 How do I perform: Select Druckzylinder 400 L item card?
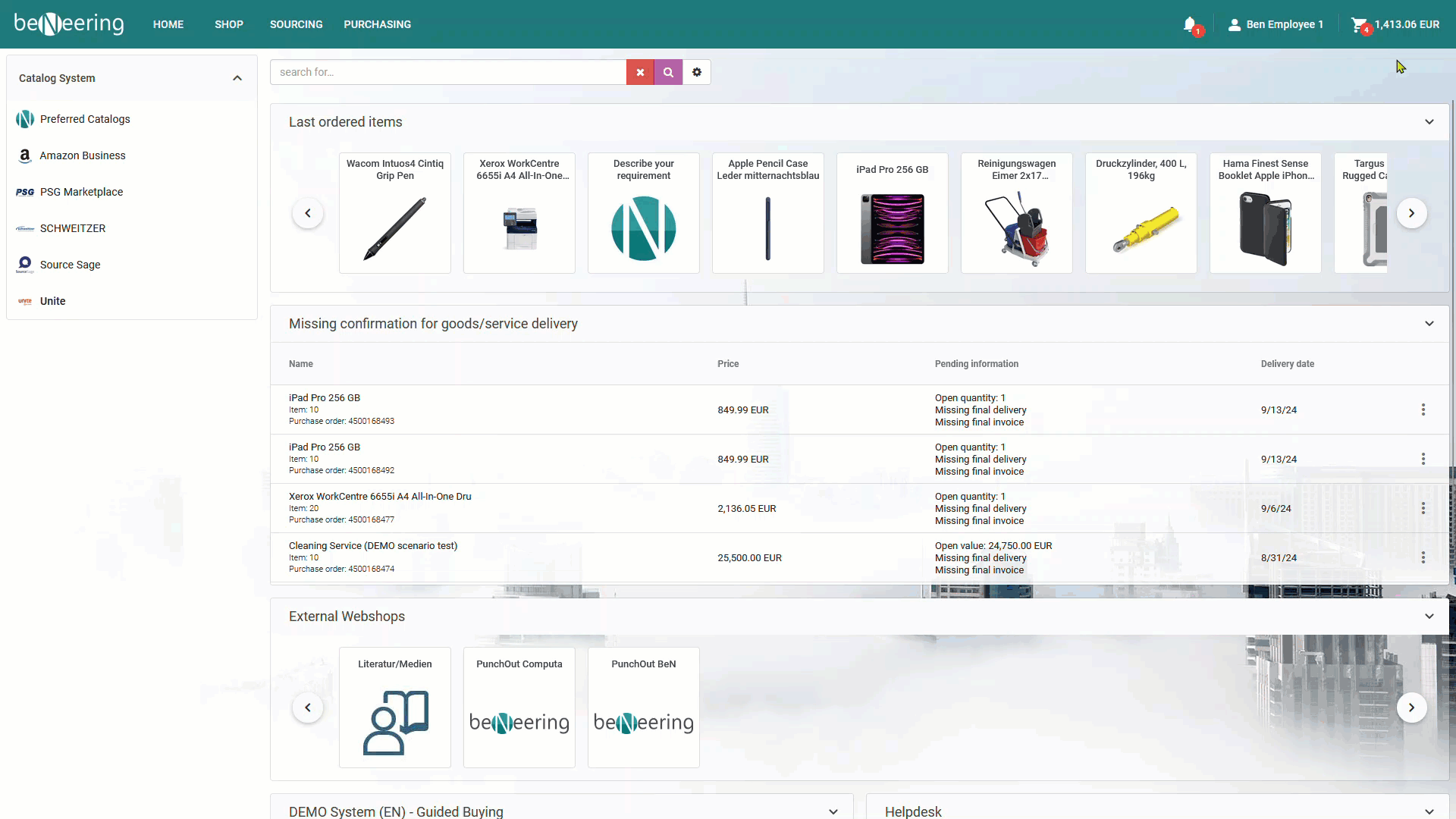click(x=1141, y=213)
